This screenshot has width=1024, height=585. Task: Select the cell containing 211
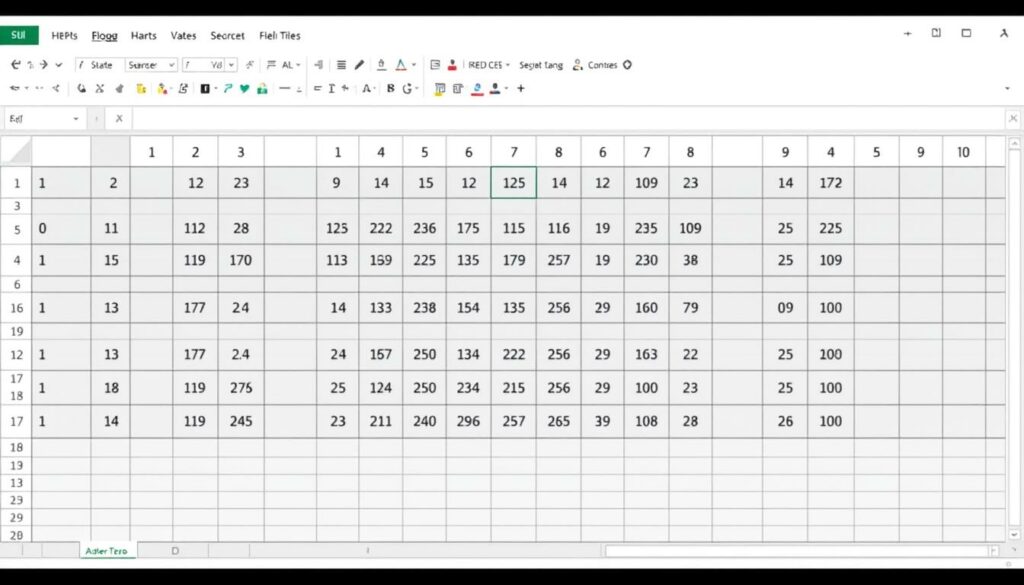381,421
